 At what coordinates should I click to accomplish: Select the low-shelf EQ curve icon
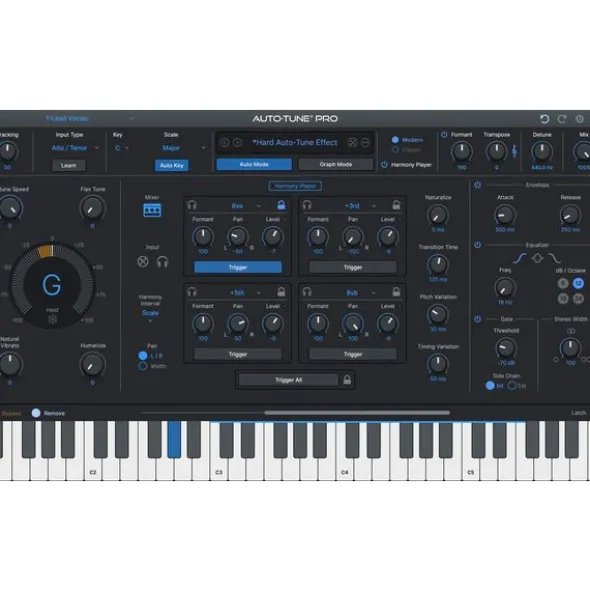click(520, 258)
